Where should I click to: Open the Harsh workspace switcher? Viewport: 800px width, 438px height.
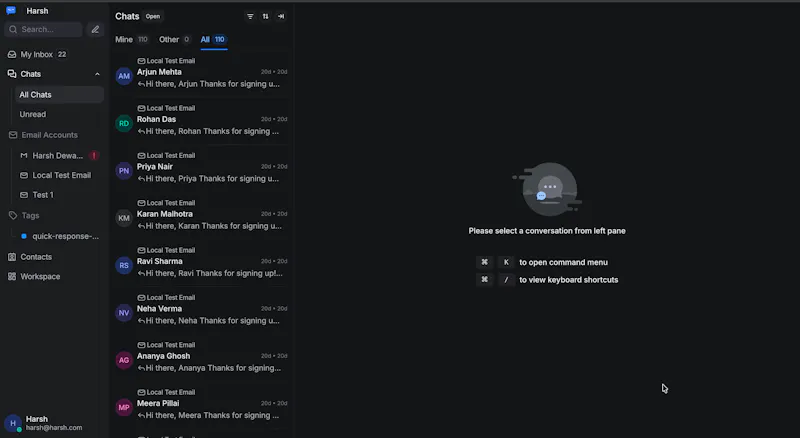point(37,11)
